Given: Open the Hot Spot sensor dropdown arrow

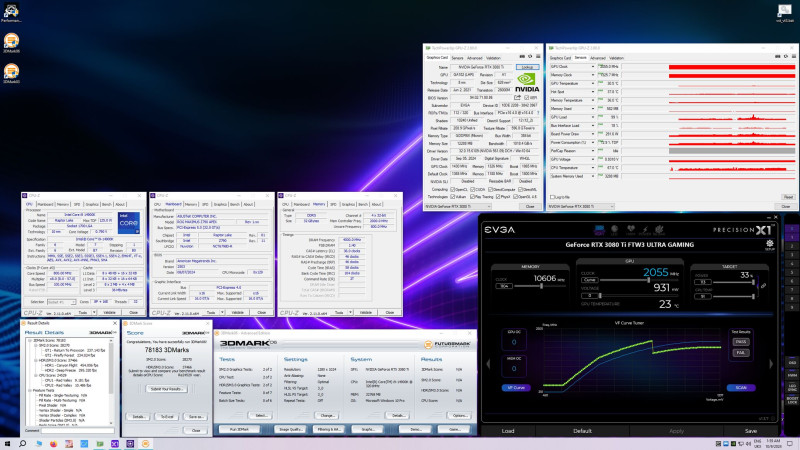Looking at the screenshot, I should (x=593, y=92).
